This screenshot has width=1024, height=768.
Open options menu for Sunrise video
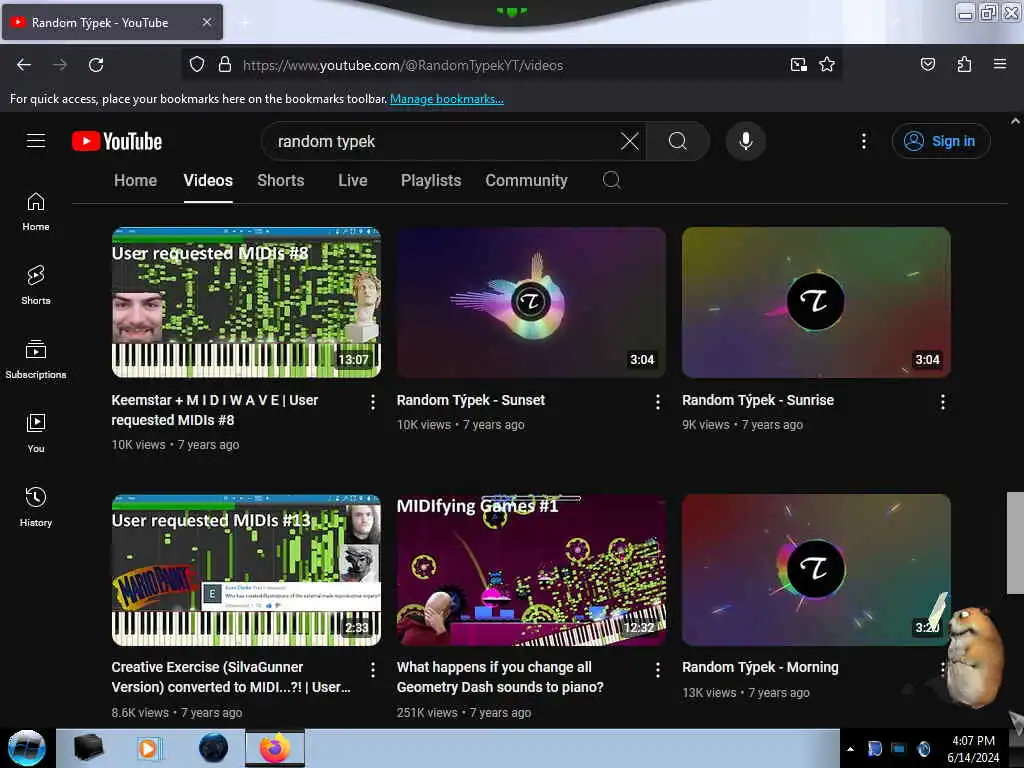point(942,402)
